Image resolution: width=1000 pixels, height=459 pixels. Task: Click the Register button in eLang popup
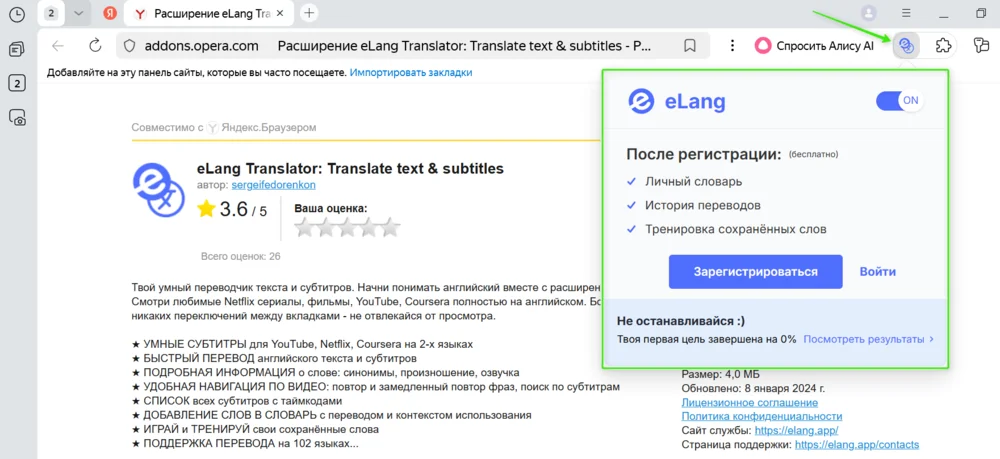tap(756, 272)
